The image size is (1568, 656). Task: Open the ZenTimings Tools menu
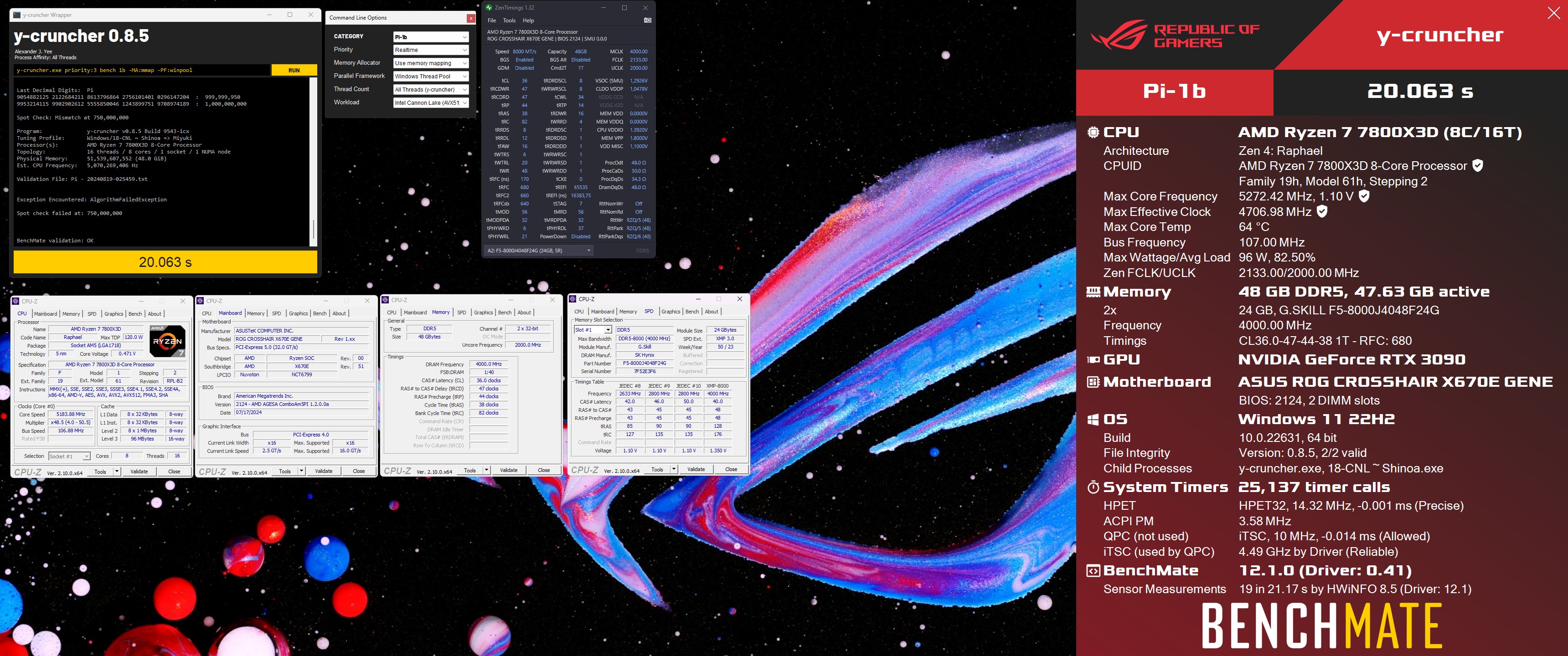pos(510,20)
